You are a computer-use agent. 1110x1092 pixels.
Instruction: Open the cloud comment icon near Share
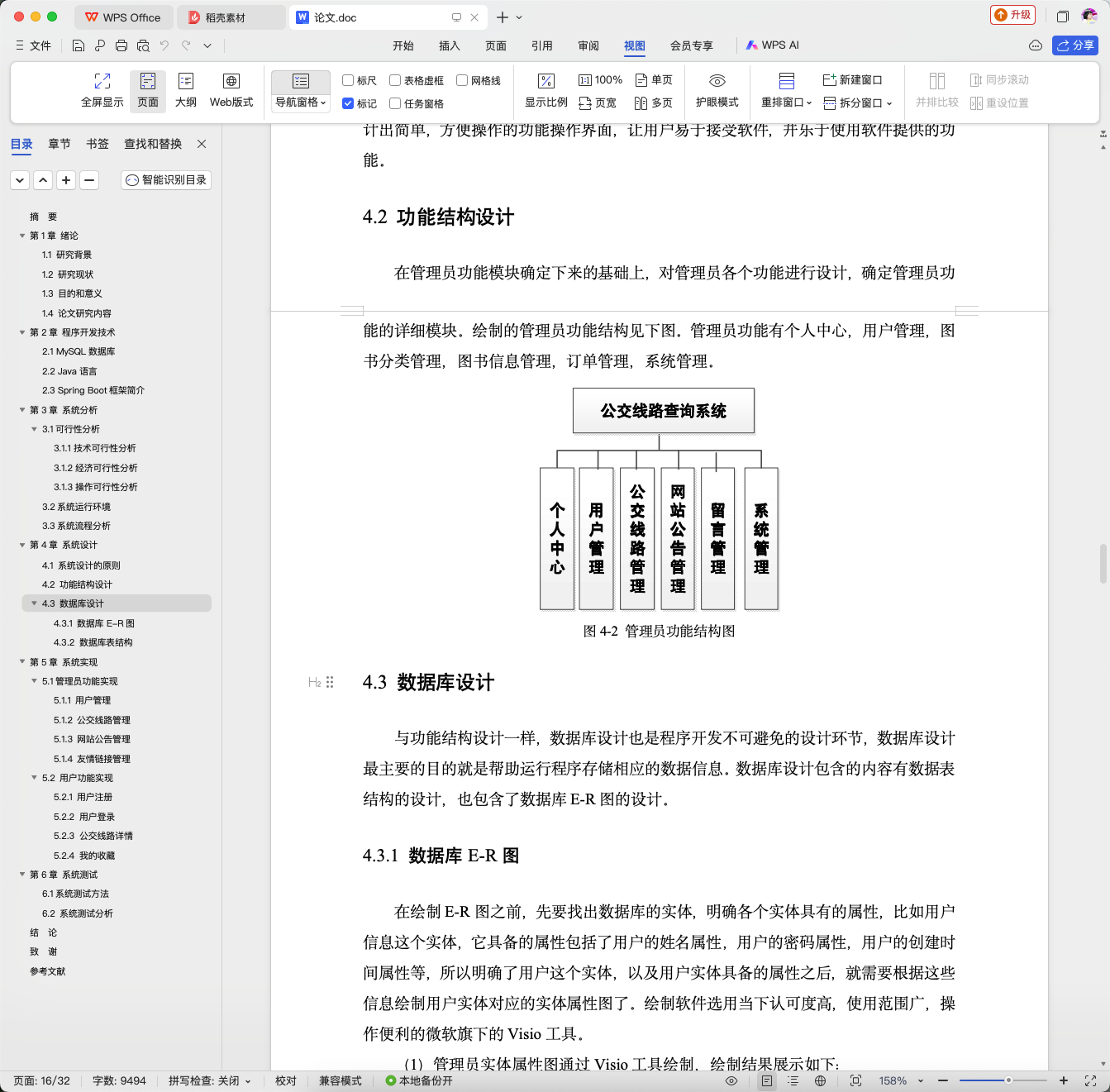point(1036,45)
